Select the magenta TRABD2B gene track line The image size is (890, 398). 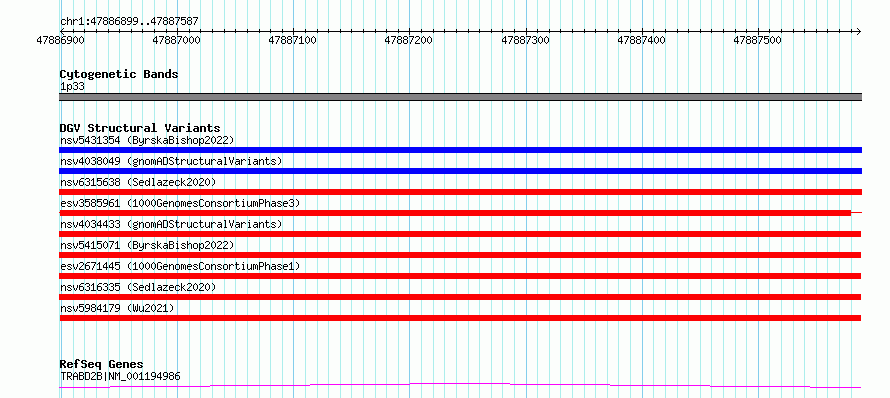point(460,386)
